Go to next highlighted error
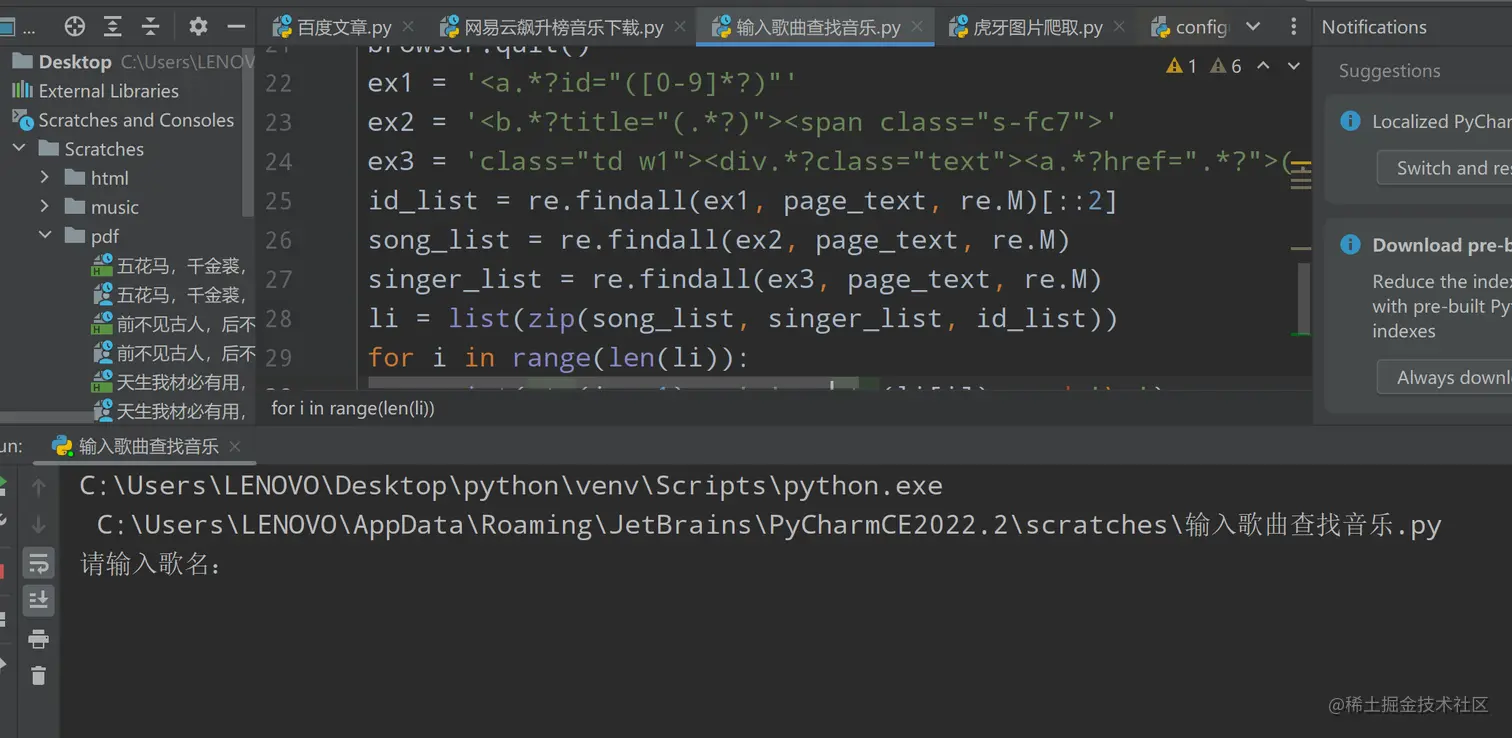This screenshot has width=1512, height=738. point(1294,66)
